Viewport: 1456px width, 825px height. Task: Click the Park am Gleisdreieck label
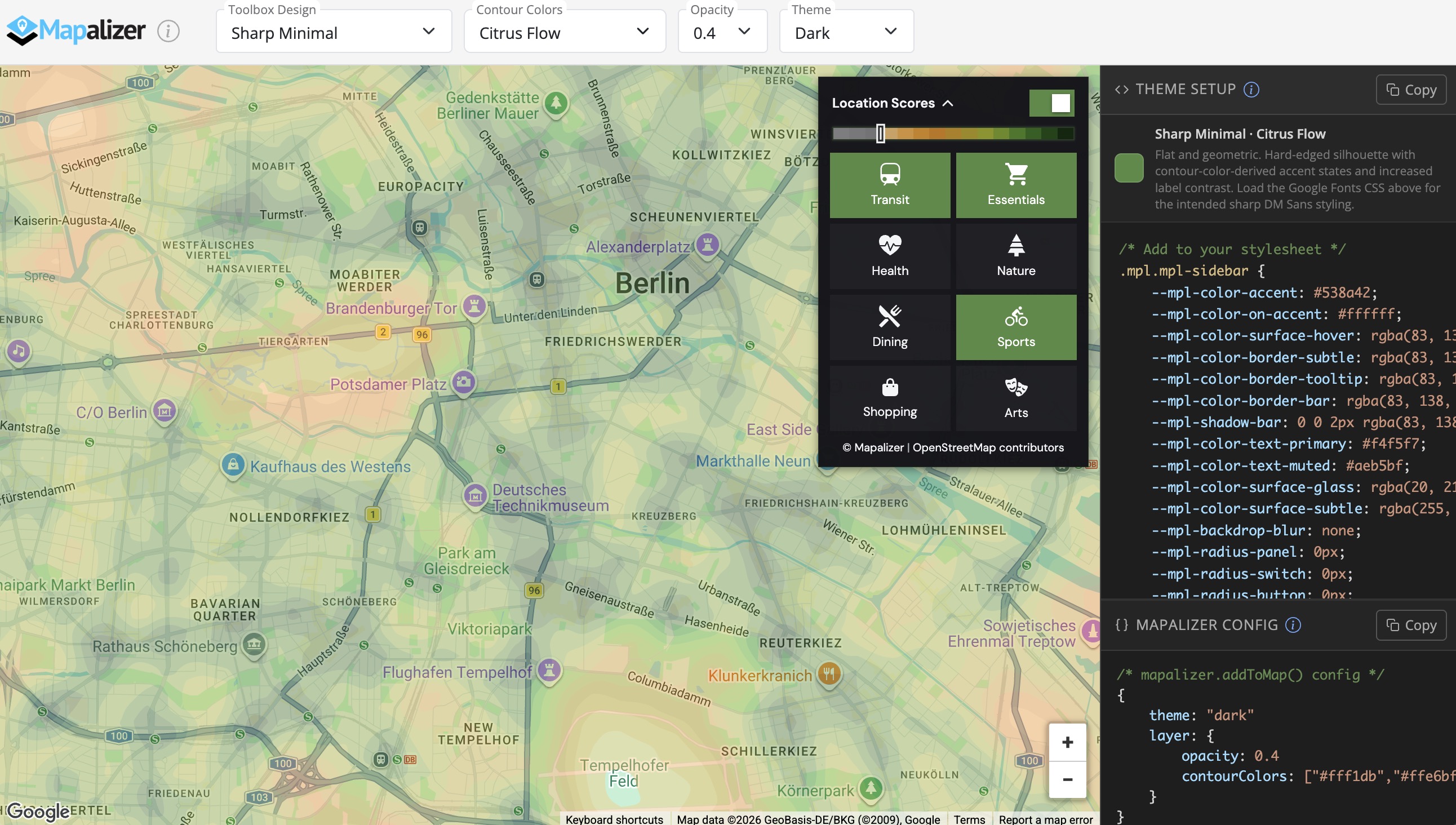pos(466,561)
